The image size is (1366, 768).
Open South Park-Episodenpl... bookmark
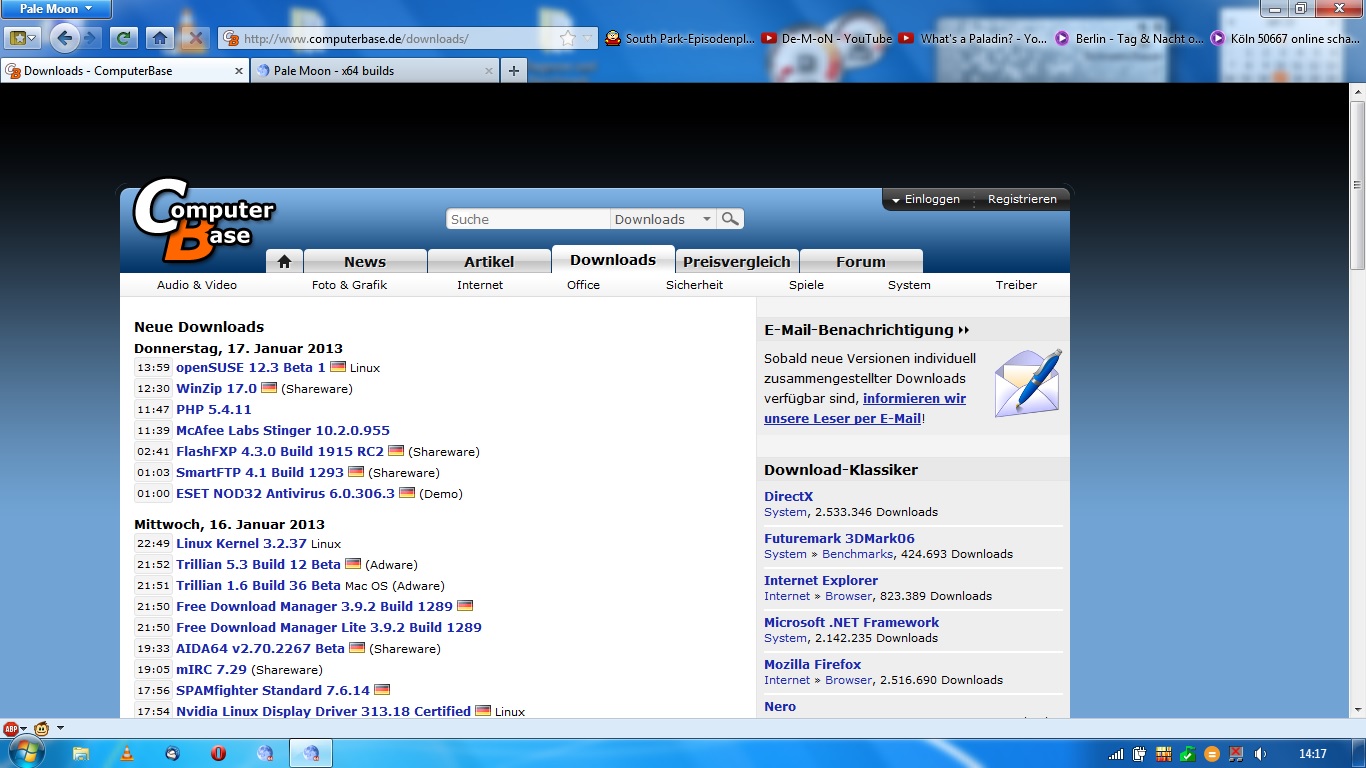click(x=681, y=38)
